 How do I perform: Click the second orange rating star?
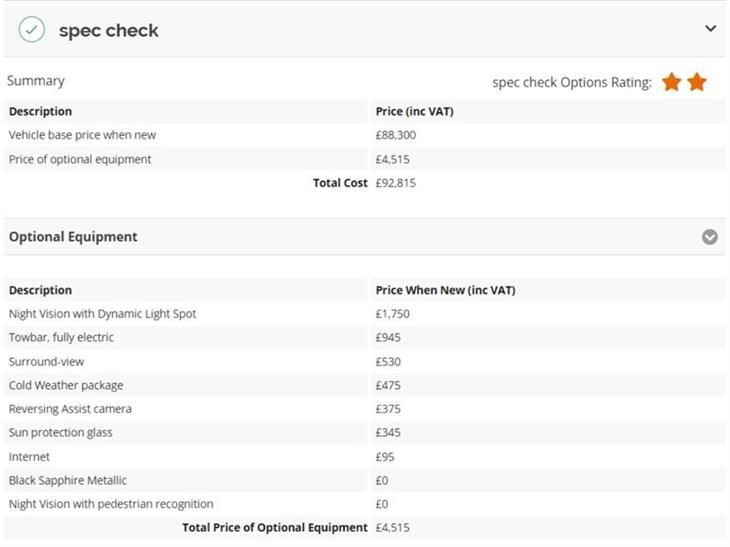(697, 82)
